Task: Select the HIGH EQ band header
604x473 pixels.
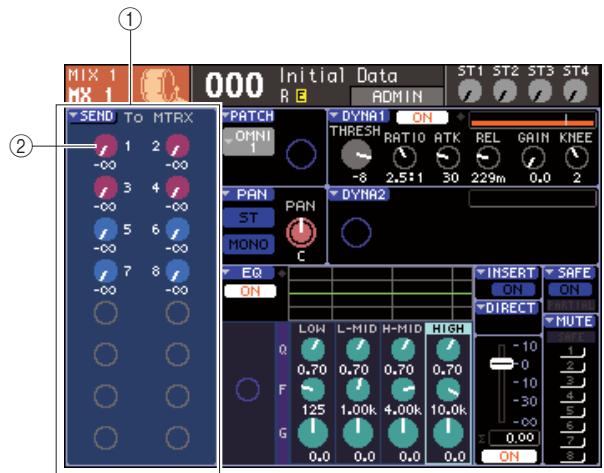Action: pos(448,329)
